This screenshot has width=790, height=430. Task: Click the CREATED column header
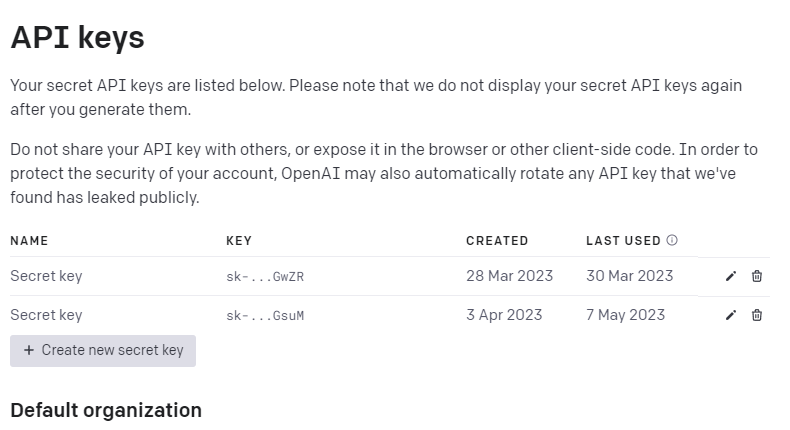(x=497, y=241)
